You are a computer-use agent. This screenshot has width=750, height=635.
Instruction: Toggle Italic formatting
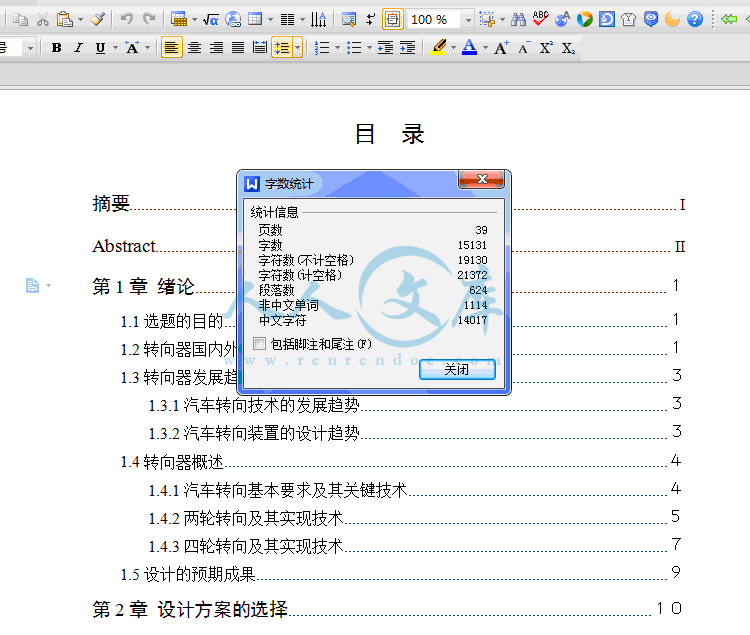pyautogui.click(x=78, y=48)
